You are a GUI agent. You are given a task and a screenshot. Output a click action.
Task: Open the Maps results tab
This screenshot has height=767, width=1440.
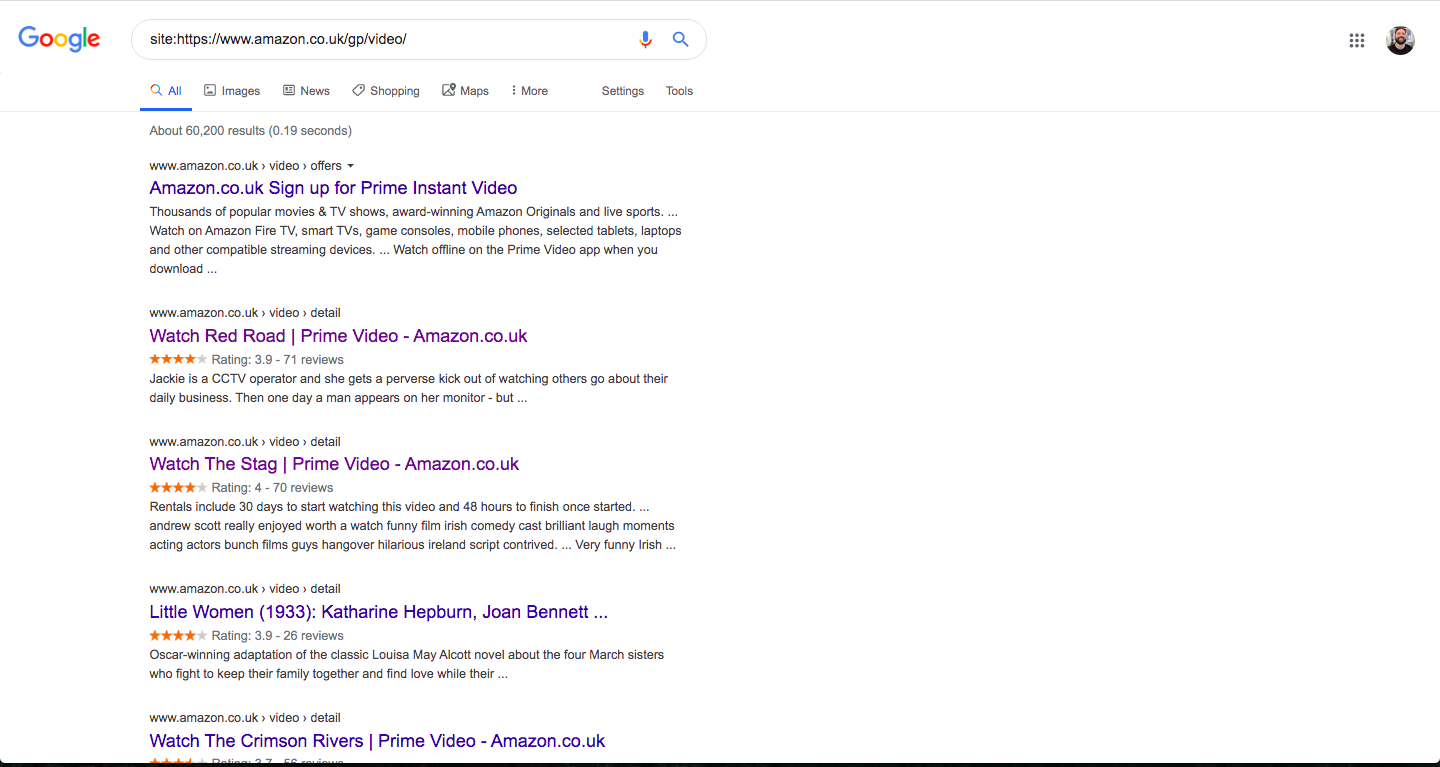(x=465, y=91)
